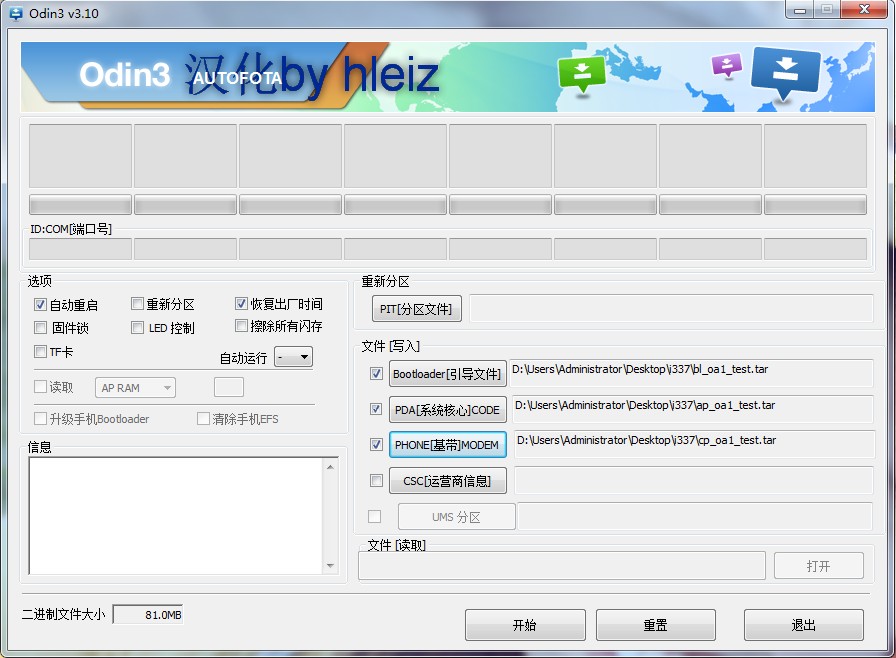Click the empty CSC file path field
Screen dimensions: 896x658
pos(694,480)
